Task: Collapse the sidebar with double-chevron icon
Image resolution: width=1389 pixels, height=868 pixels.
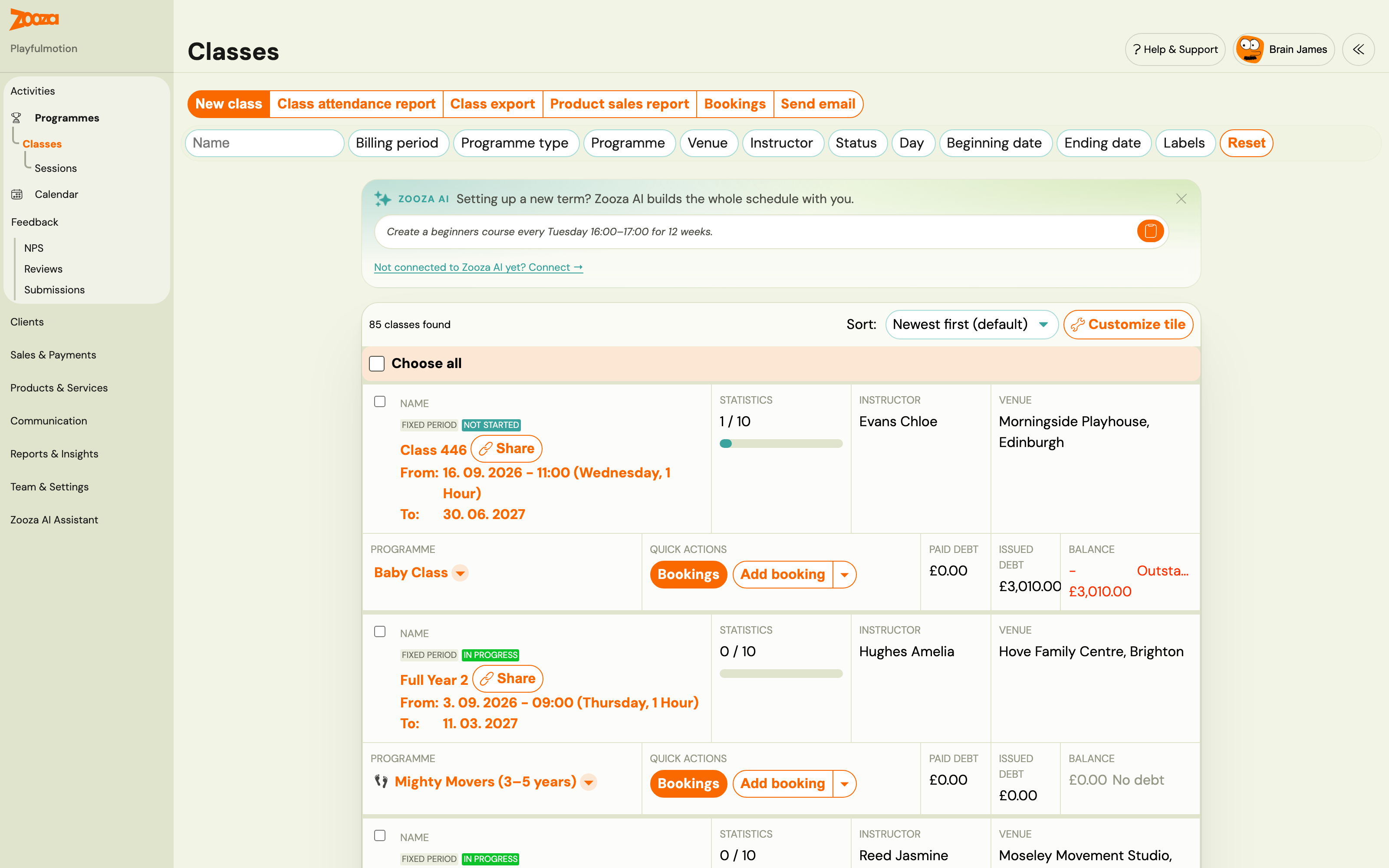Action: pyautogui.click(x=1358, y=49)
